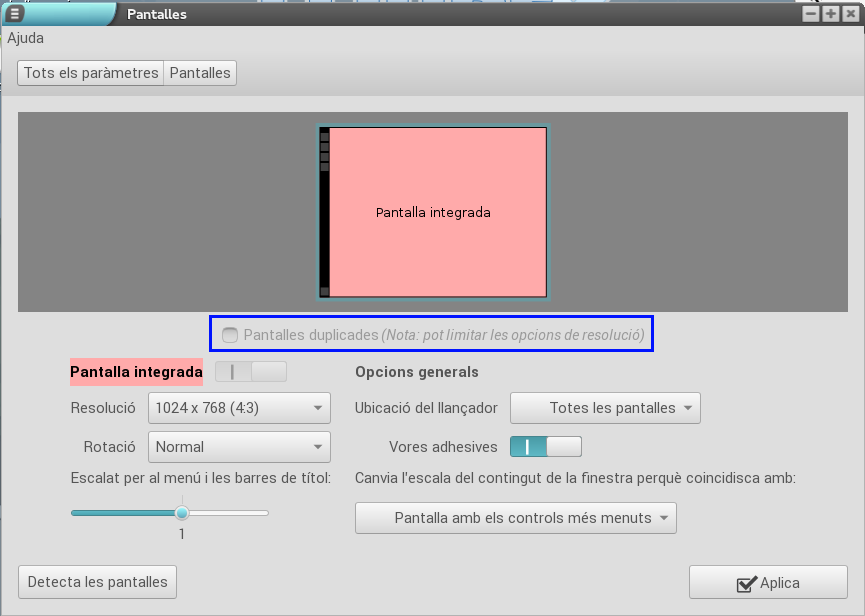Open the window menu icon in title bar
Viewport: 865px width, 616px height.
pos(15,14)
